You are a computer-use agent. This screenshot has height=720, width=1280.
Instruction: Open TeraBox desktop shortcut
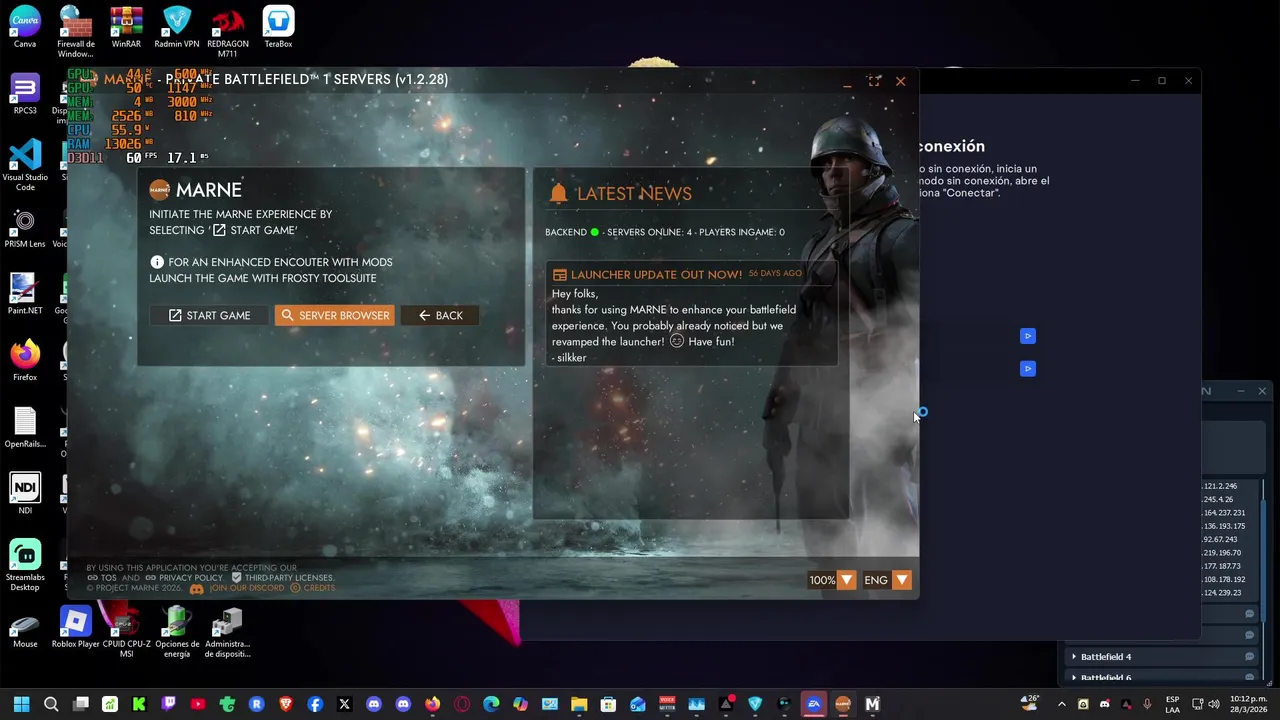[x=278, y=28]
